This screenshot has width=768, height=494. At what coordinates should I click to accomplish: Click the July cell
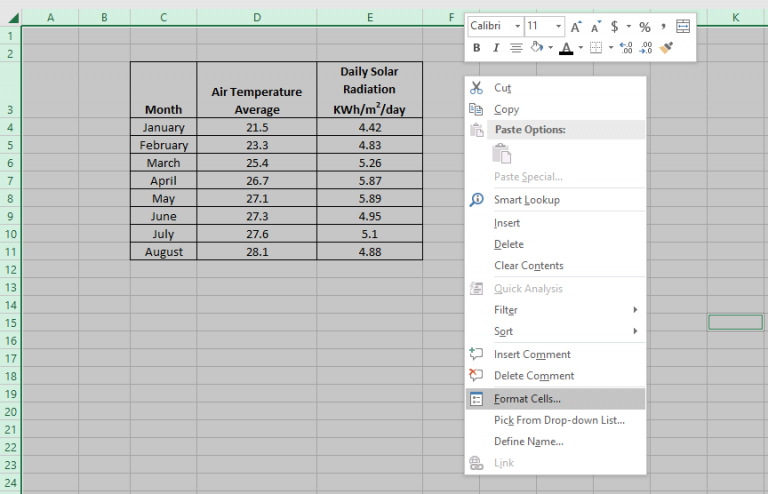[164, 234]
